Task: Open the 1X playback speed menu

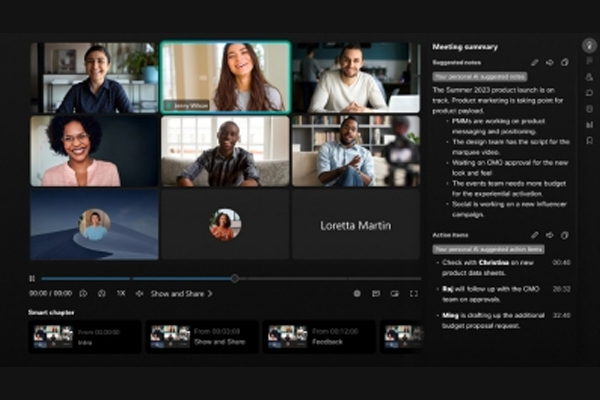Action: [x=120, y=294]
